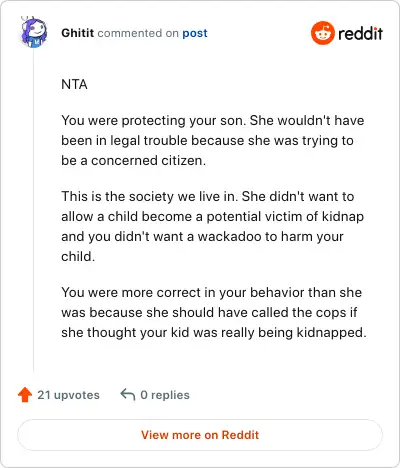
Task: Click the 'View more on Reddit' button
Action: (200, 435)
